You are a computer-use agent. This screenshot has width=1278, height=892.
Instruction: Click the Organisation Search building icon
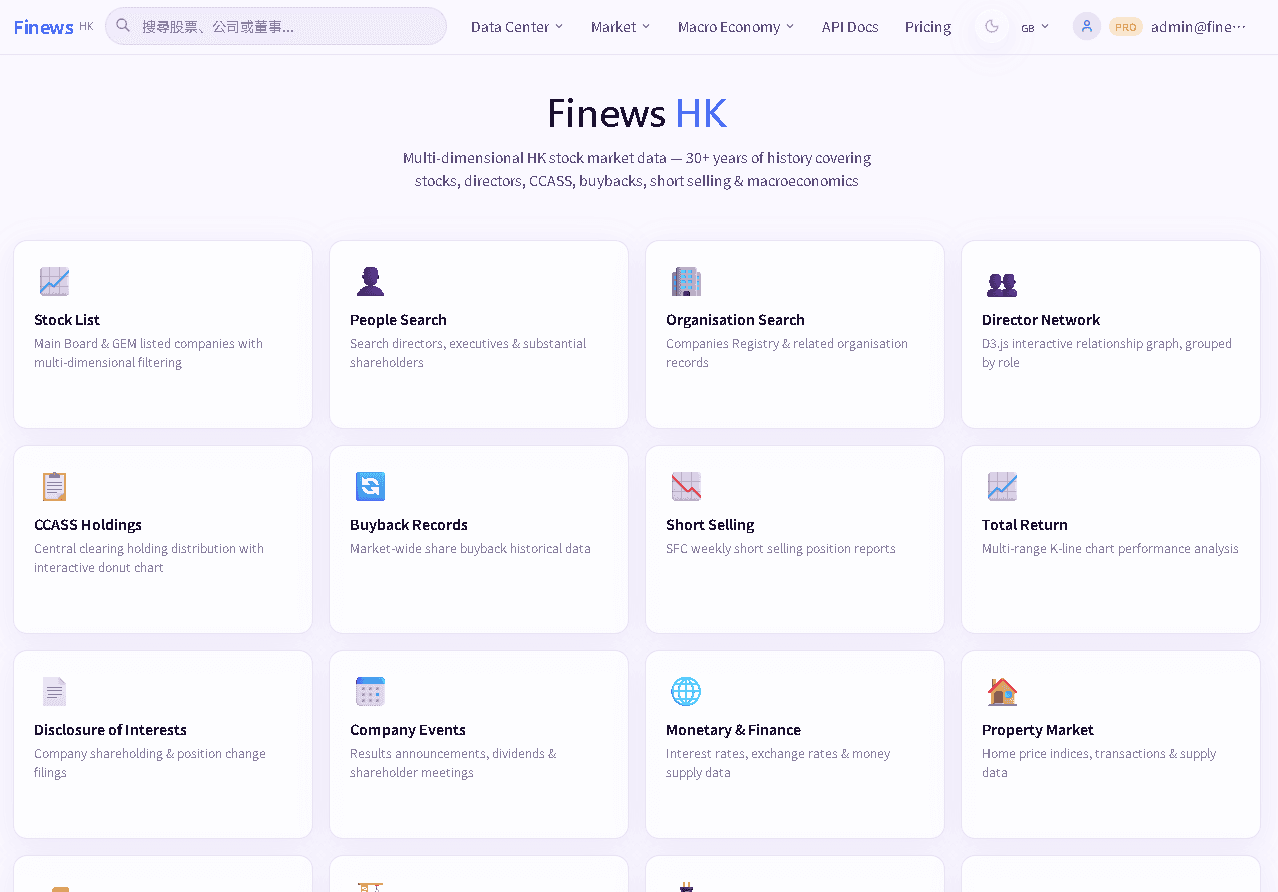coord(686,282)
